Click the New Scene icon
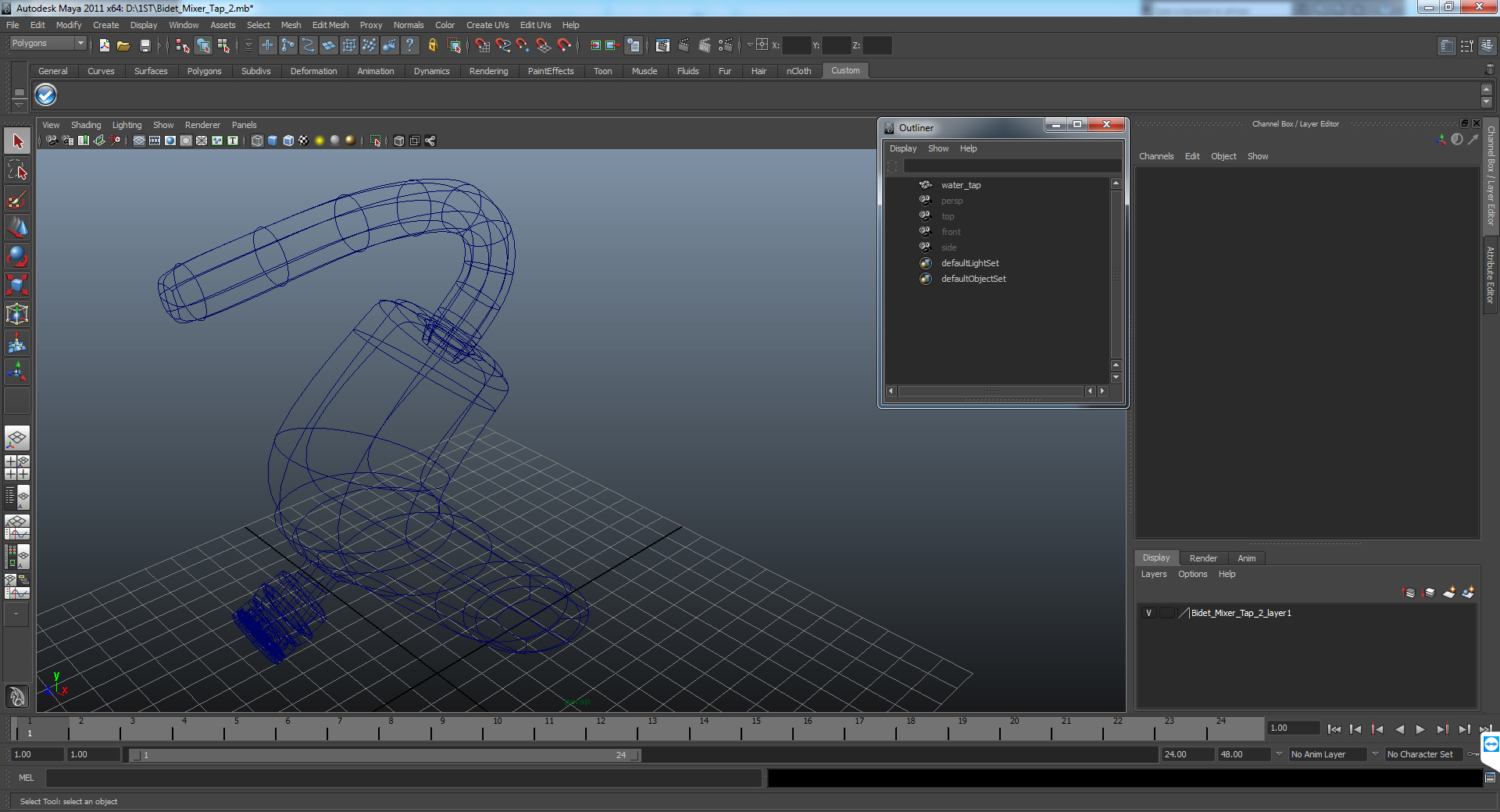The height and width of the screenshot is (812, 1500). pyautogui.click(x=105, y=45)
